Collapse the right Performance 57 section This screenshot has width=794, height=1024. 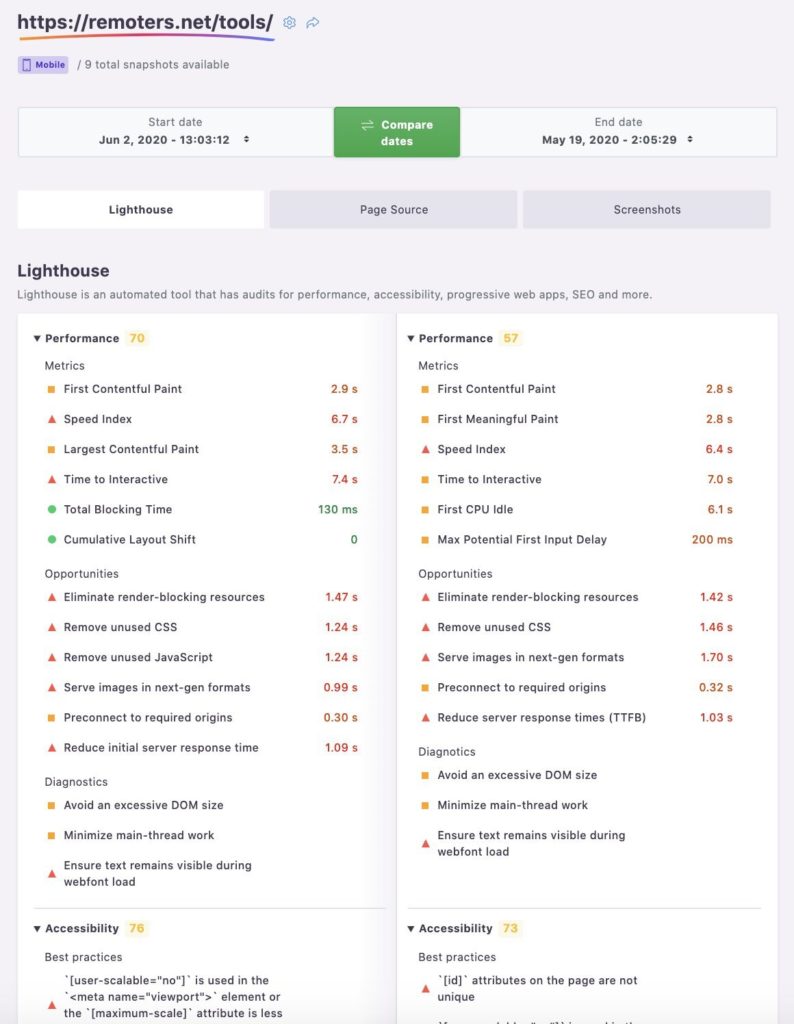pyautogui.click(x=411, y=338)
